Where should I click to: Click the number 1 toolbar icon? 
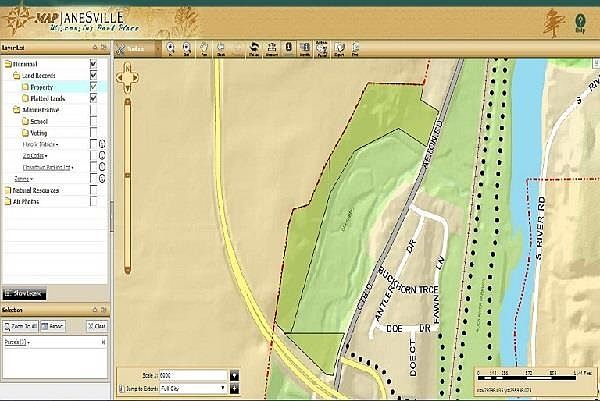click(x=289, y=48)
